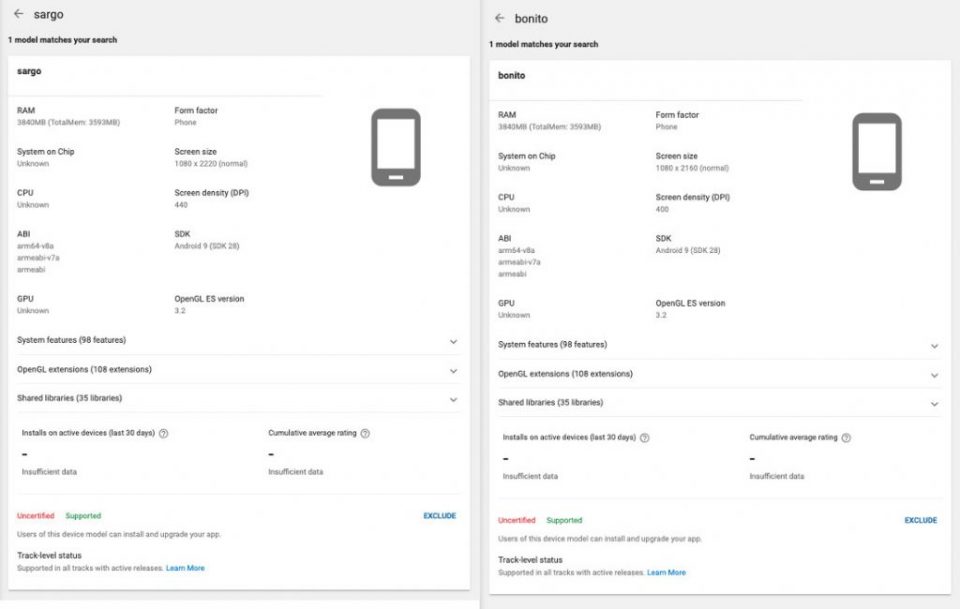Click the sargo search term in header

tap(49, 14)
